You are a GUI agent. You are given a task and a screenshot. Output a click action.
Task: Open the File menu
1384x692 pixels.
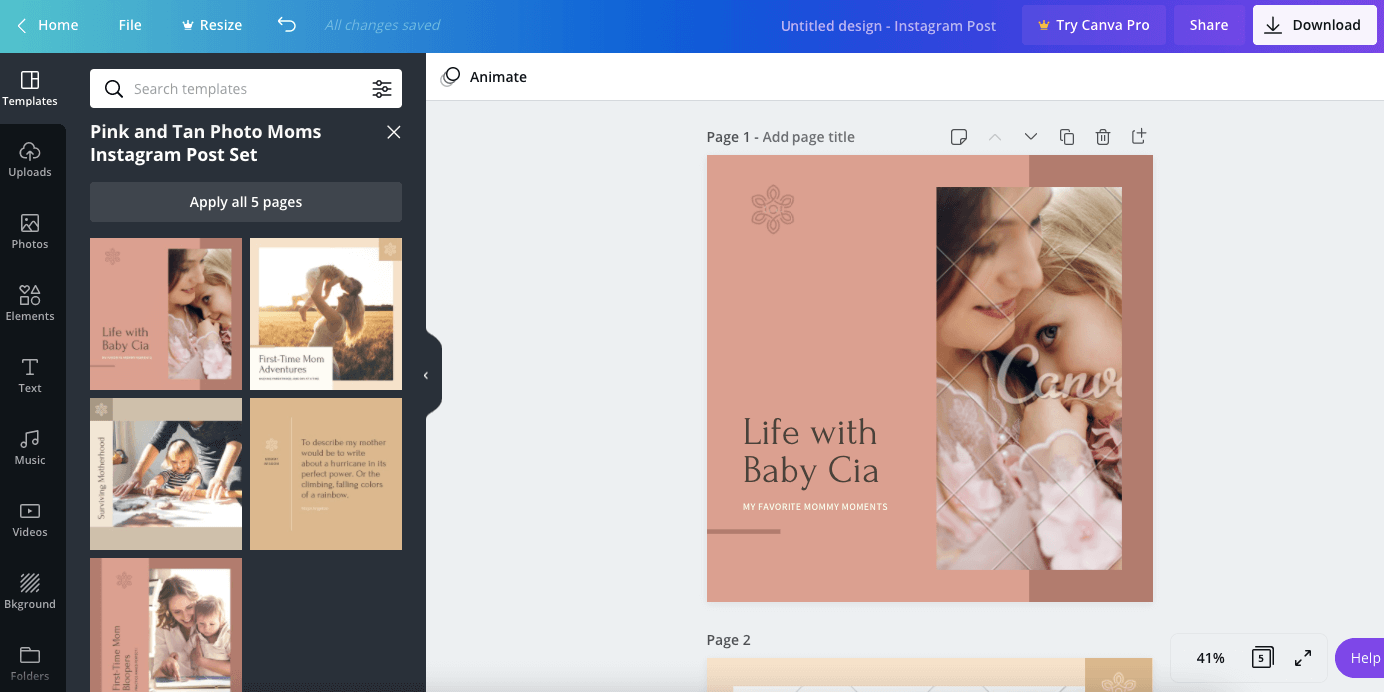coord(130,24)
